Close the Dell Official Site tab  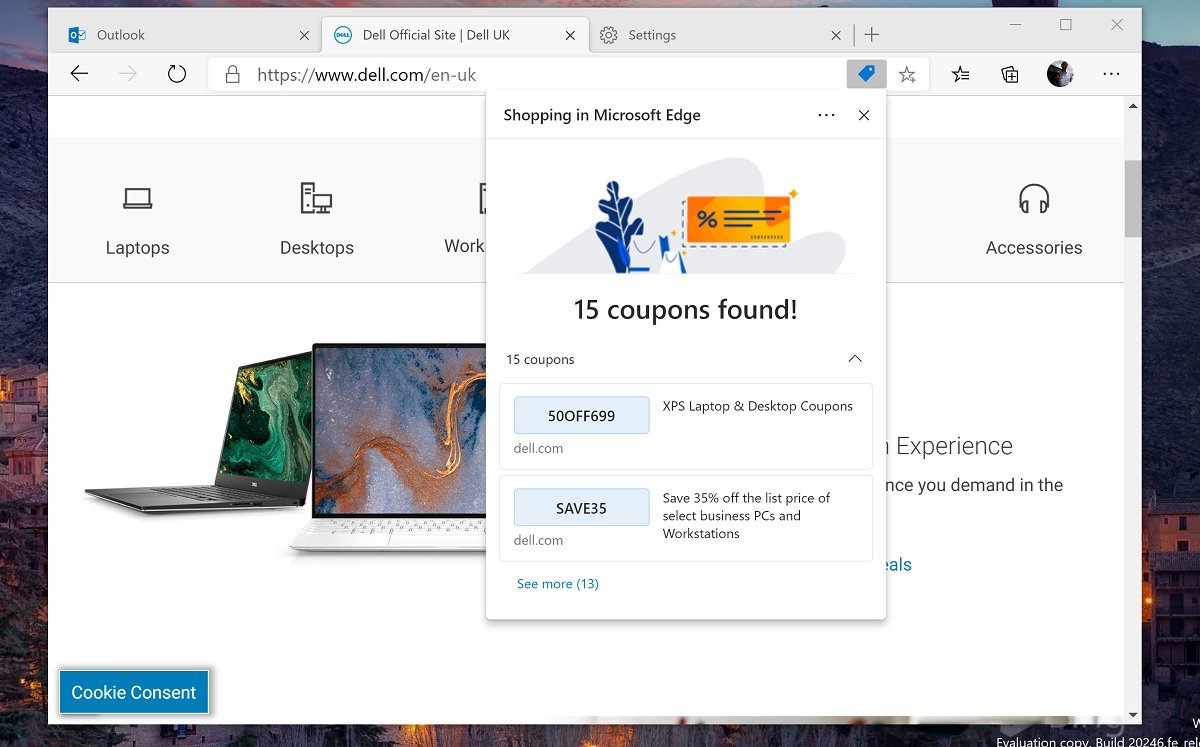pos(570,35)
